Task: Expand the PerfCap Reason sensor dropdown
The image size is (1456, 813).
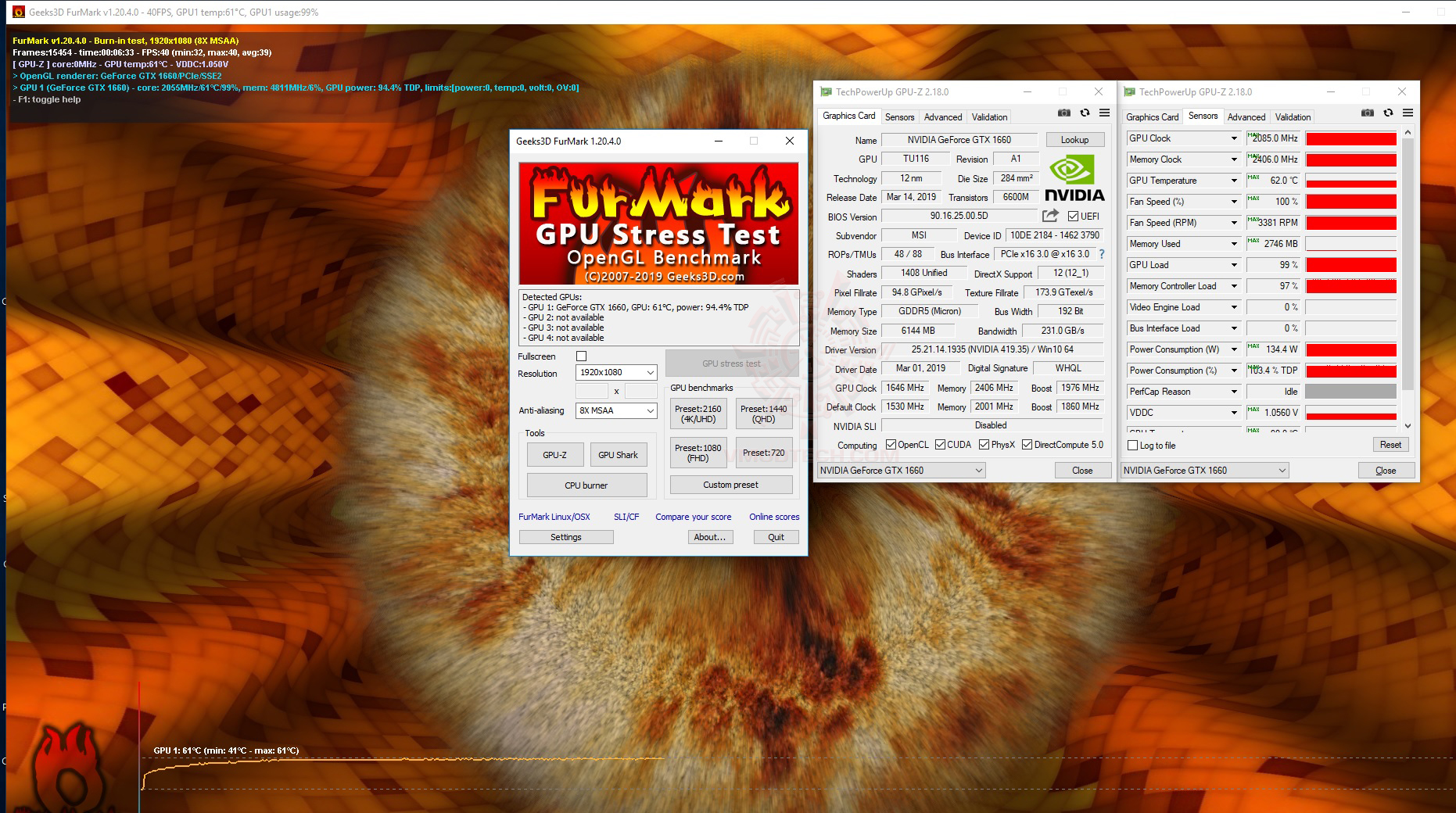Action: (1234, 392)
